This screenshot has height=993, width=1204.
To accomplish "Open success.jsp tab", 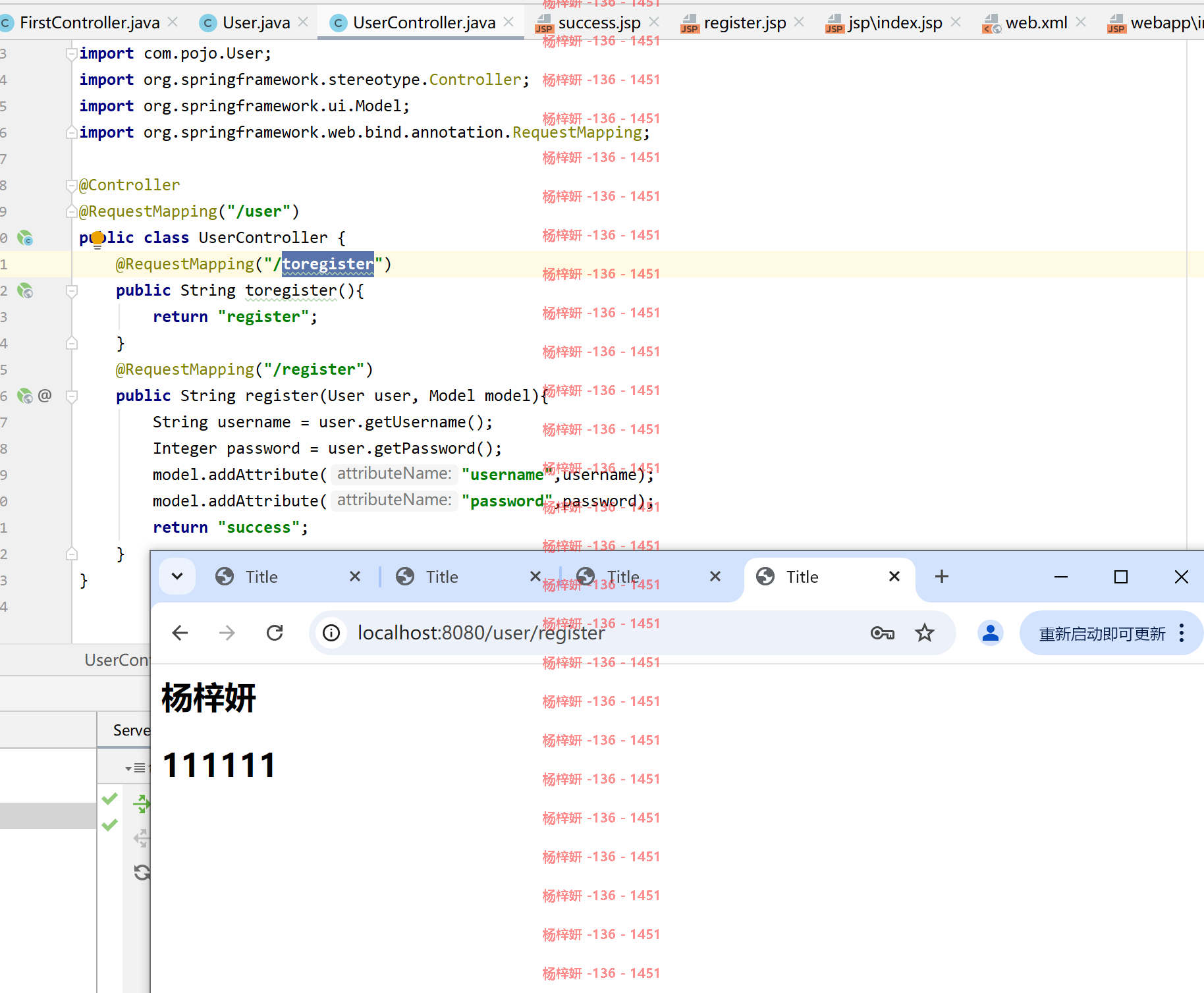I will tap(599, 22).
